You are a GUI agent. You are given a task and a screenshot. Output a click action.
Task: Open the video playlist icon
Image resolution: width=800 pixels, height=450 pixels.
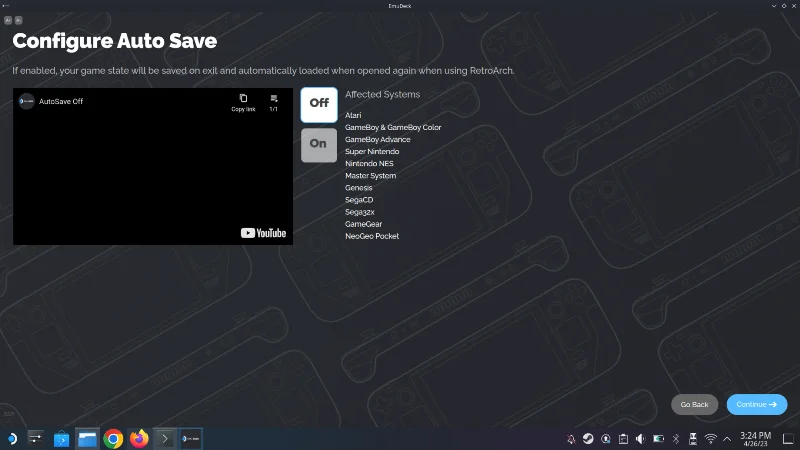click(x=274, y=102)
